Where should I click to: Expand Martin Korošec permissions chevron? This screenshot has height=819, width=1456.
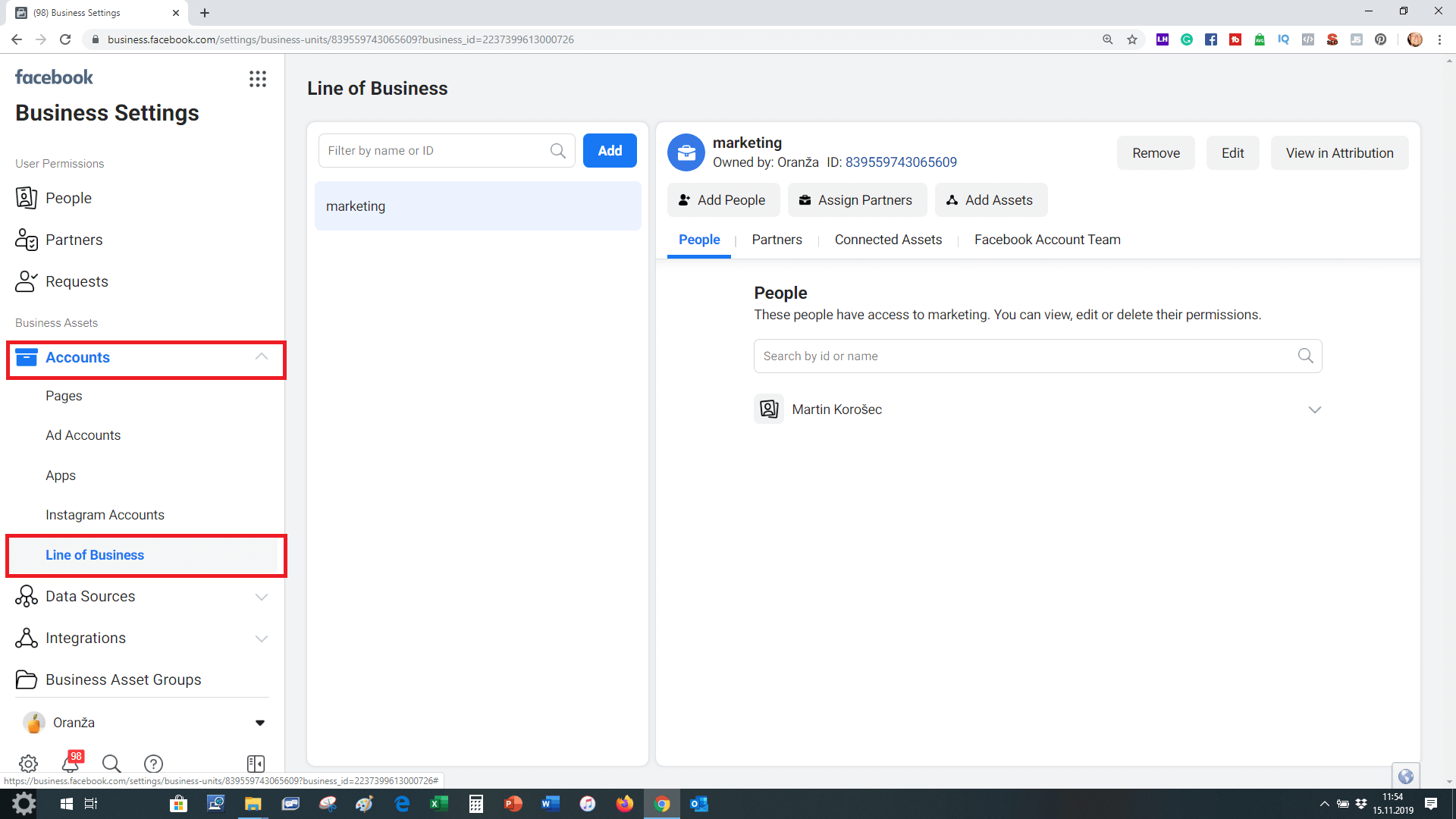click(x=1314, y=409)
